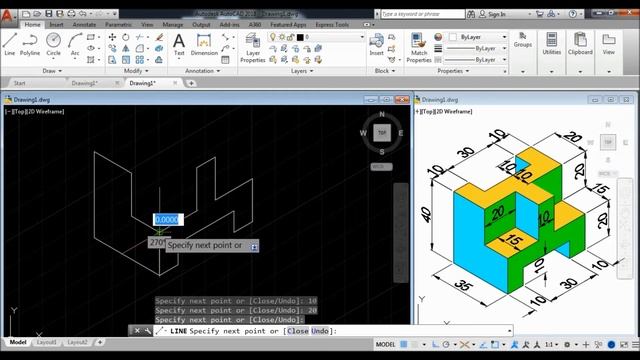Image resolution: width=640 pixels, height=360 pixels.
Task: Click the Move tool icon in Modify
Action: coord(112,37)
